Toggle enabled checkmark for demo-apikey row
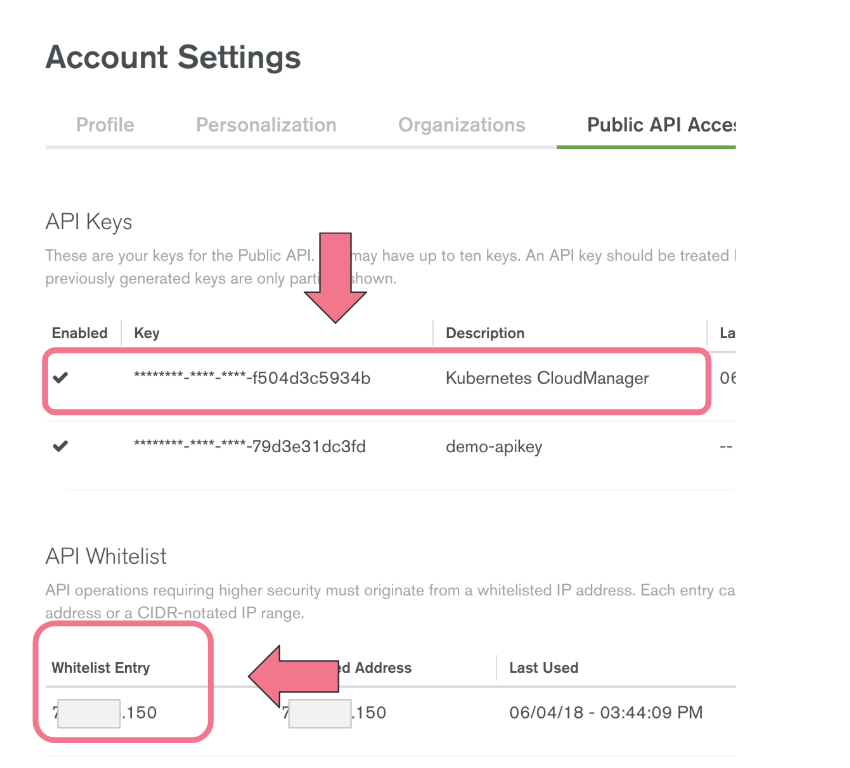 pyautogui.click(x=61, y=446)
